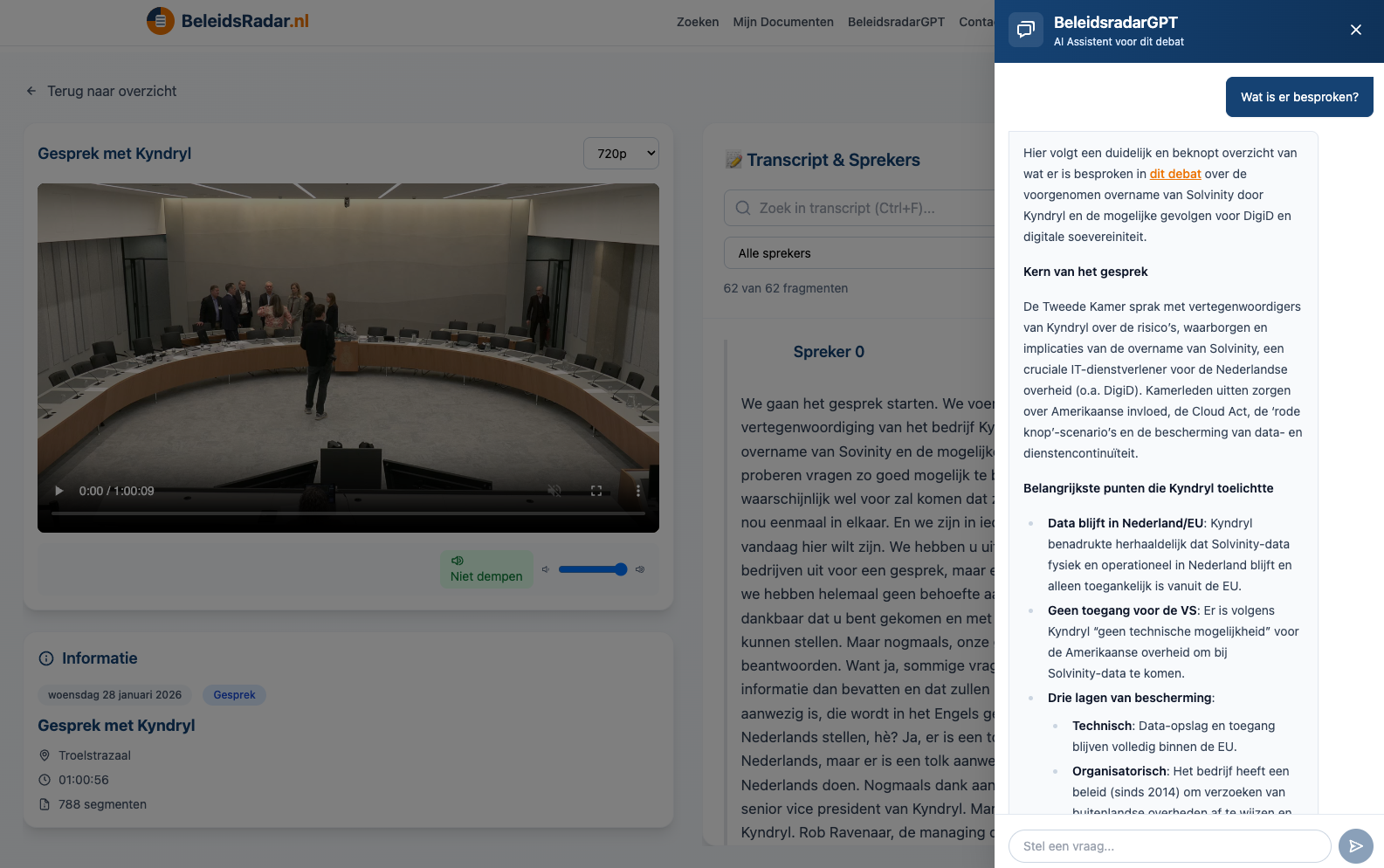1384x868 pixels.
Task: Open the 'dit debat' link in the chat
Action: 1174,174
